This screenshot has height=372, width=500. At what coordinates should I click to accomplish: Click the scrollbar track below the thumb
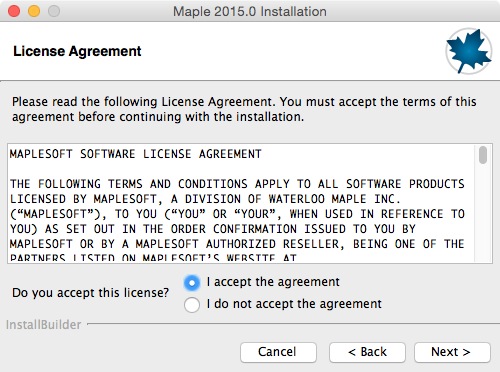[x=483, y=213]
